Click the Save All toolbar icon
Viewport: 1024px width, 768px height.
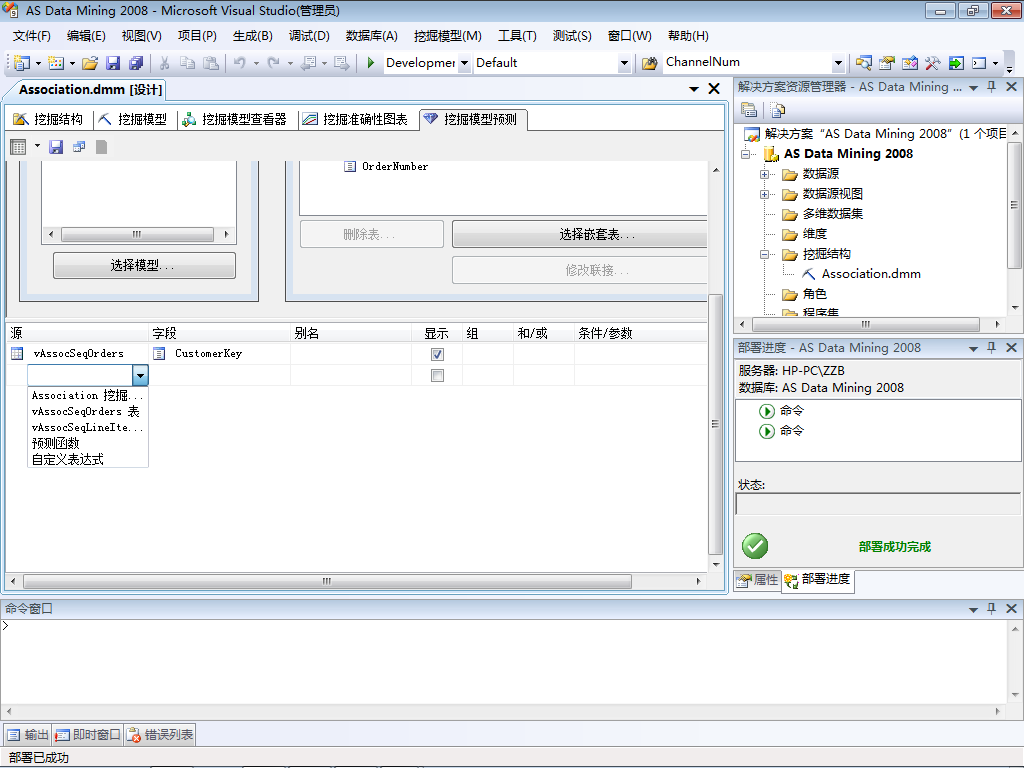[x=136, y=63]
